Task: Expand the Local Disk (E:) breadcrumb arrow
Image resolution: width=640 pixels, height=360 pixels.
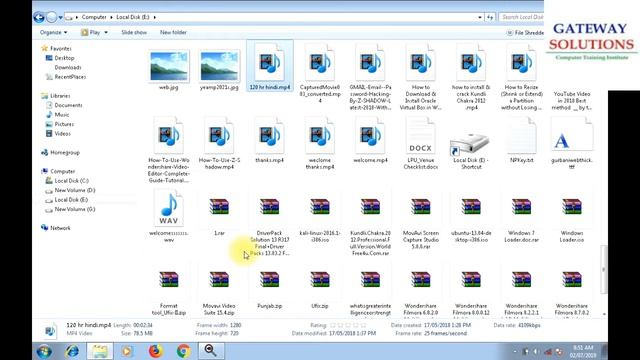Action: click(155, 17)
